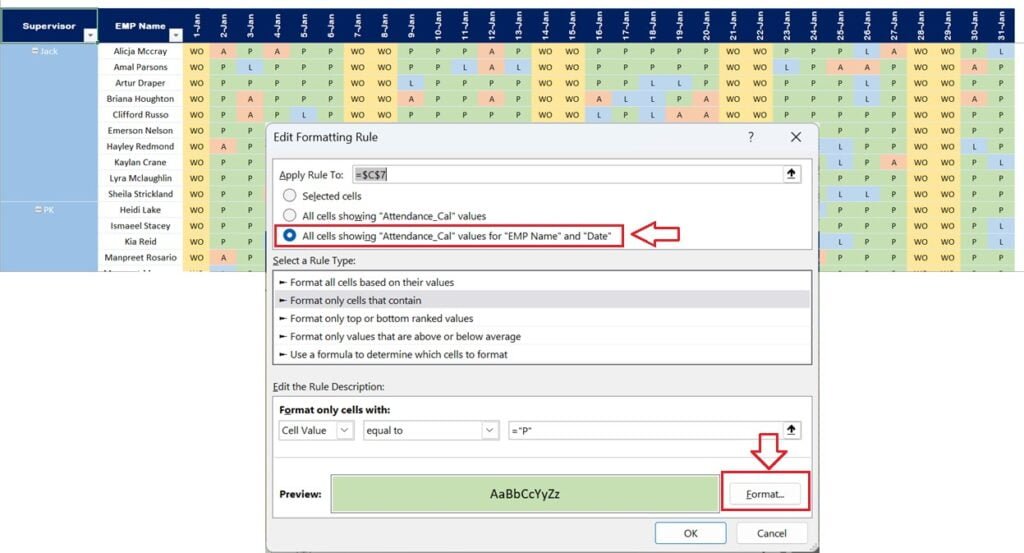Image resolution: width=1024 pixels, height=553 pixels.
Task: Click employee name Kaylan Crane
Action: point(140,162)
